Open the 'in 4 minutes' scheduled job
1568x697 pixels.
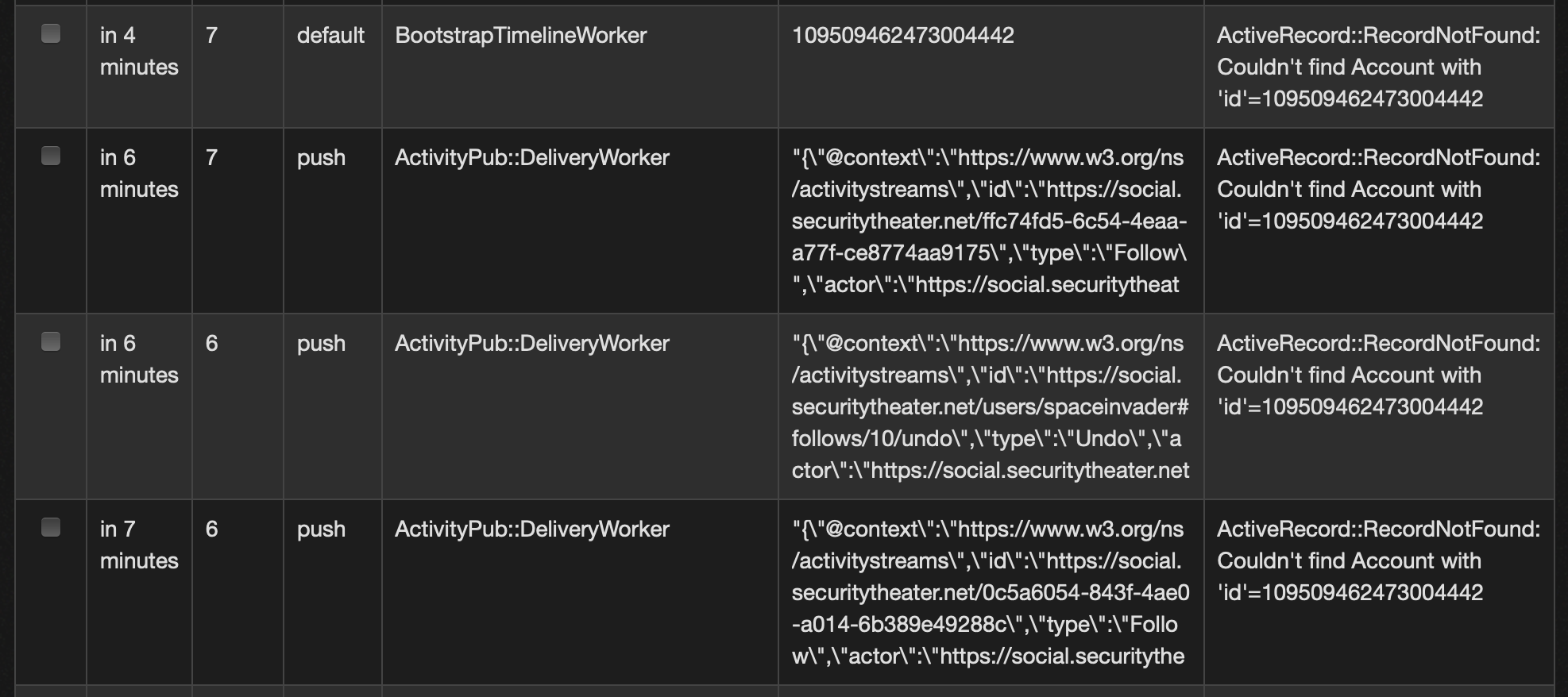[x=138, y=51]
